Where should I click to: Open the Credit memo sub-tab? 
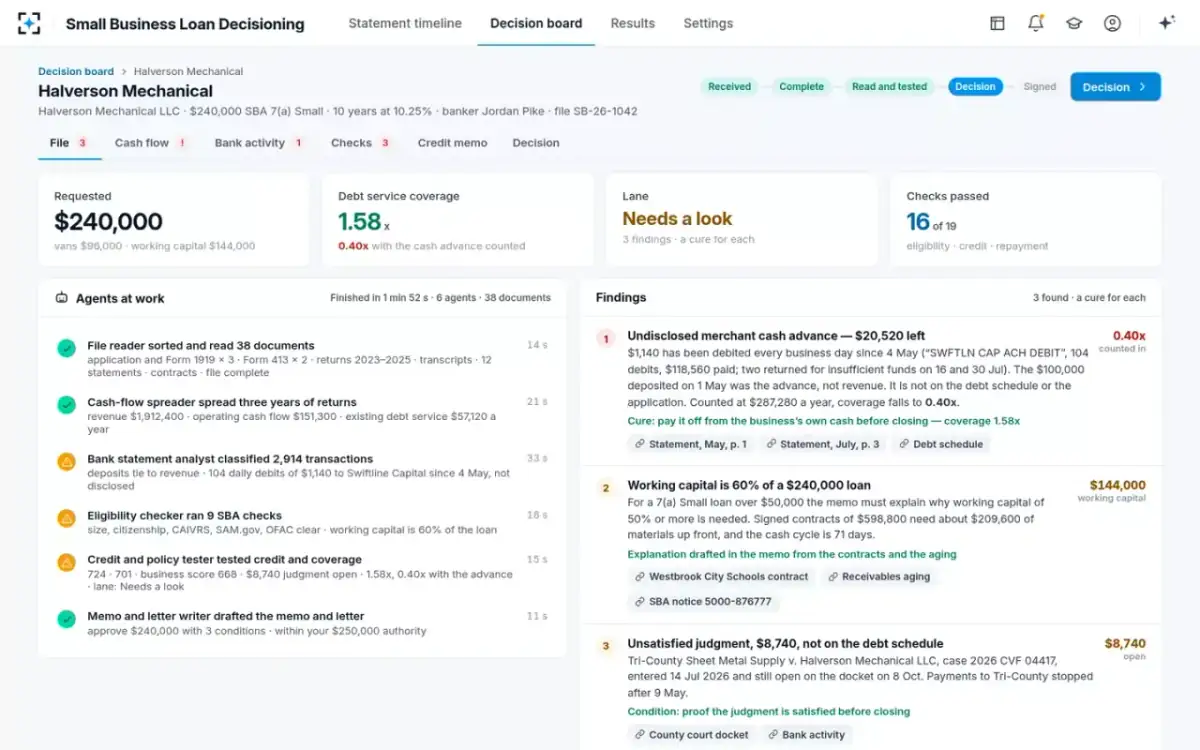pyautogui.click(x=452, y=143)
